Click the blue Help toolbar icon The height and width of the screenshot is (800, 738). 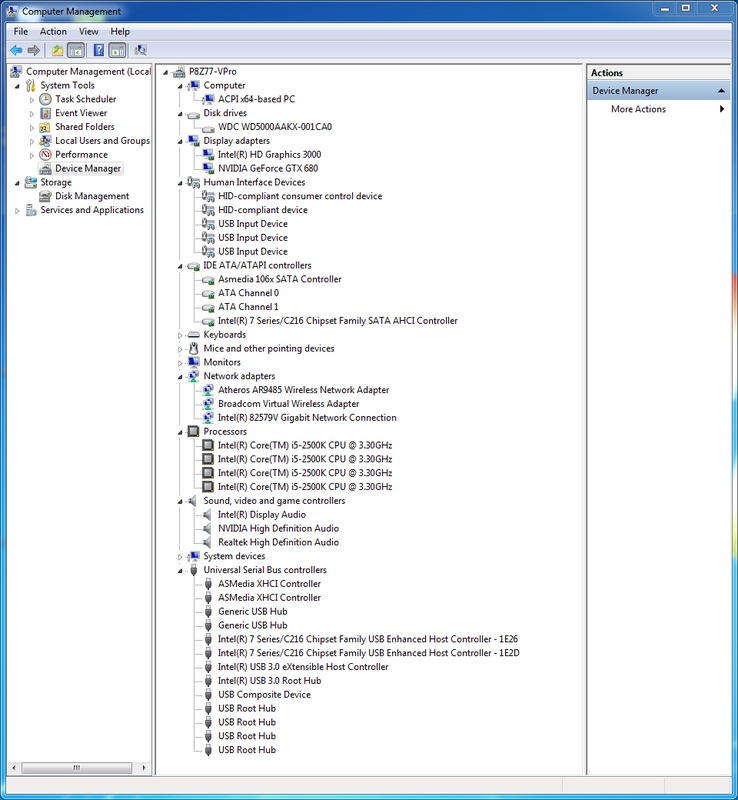click(x=99, y=50)
